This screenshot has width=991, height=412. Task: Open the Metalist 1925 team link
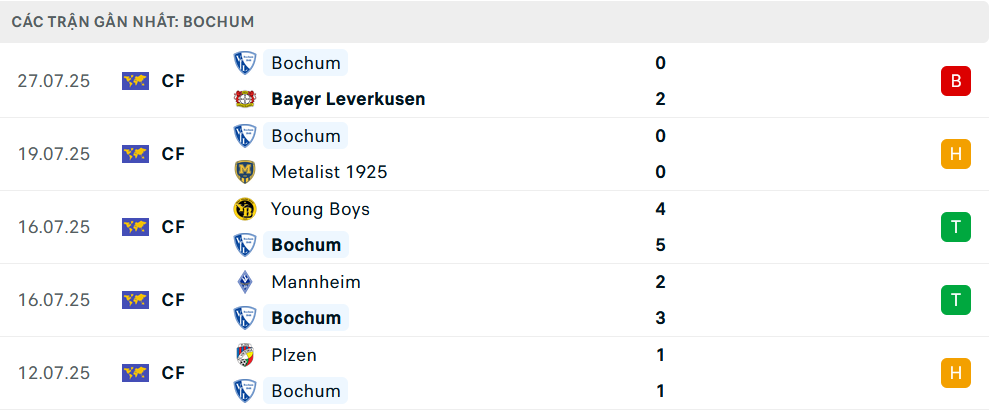pos(329,172)
